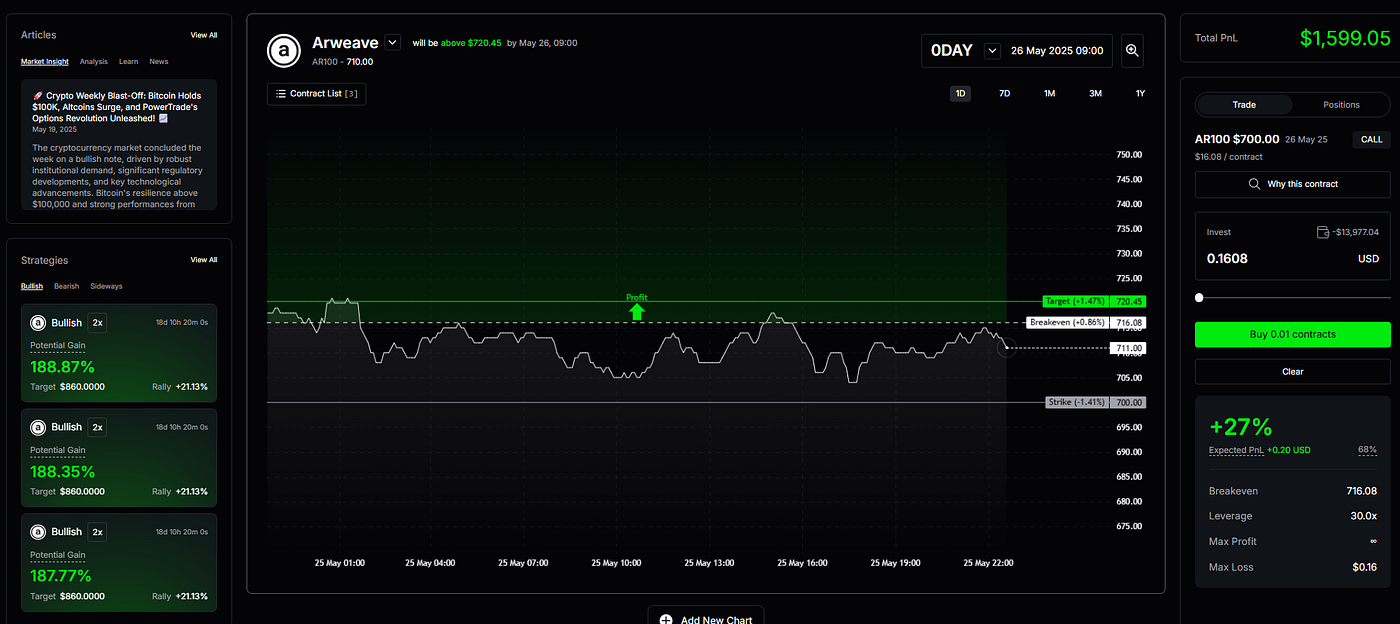Screen dimensions: 1400x624
Task: Select the 1D chart timeframe
Action: tap(961, 93)
